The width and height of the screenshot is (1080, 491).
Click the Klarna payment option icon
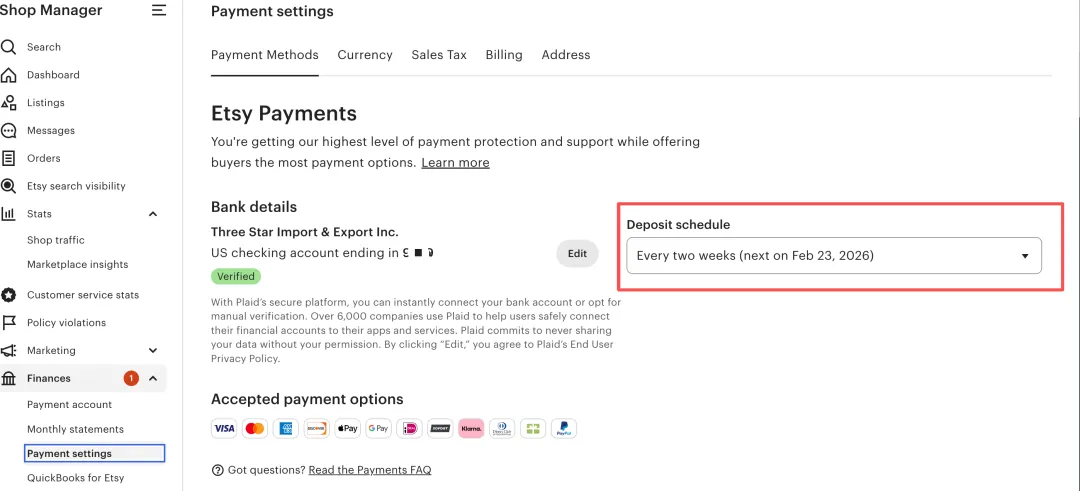coord(471,429)
